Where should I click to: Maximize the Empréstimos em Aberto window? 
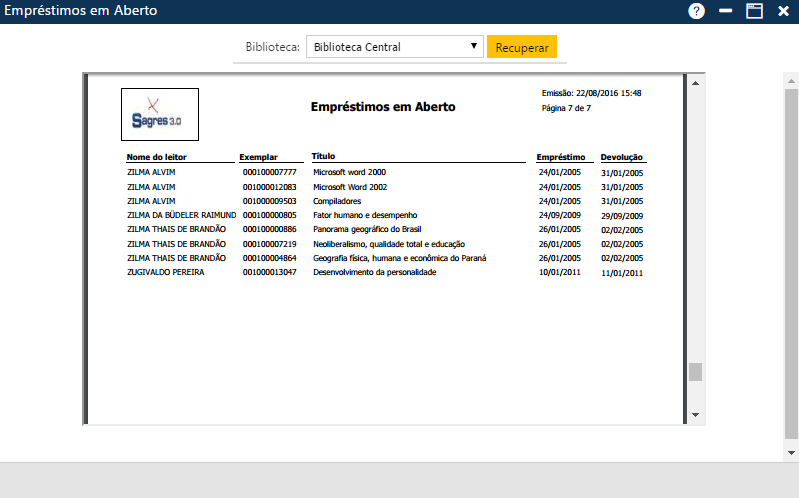click(x=755, y=11)
